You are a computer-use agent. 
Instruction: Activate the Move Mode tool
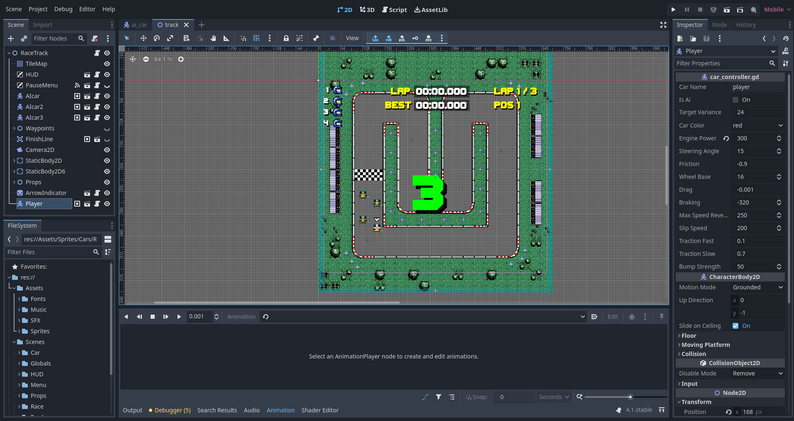pos(143,38)
